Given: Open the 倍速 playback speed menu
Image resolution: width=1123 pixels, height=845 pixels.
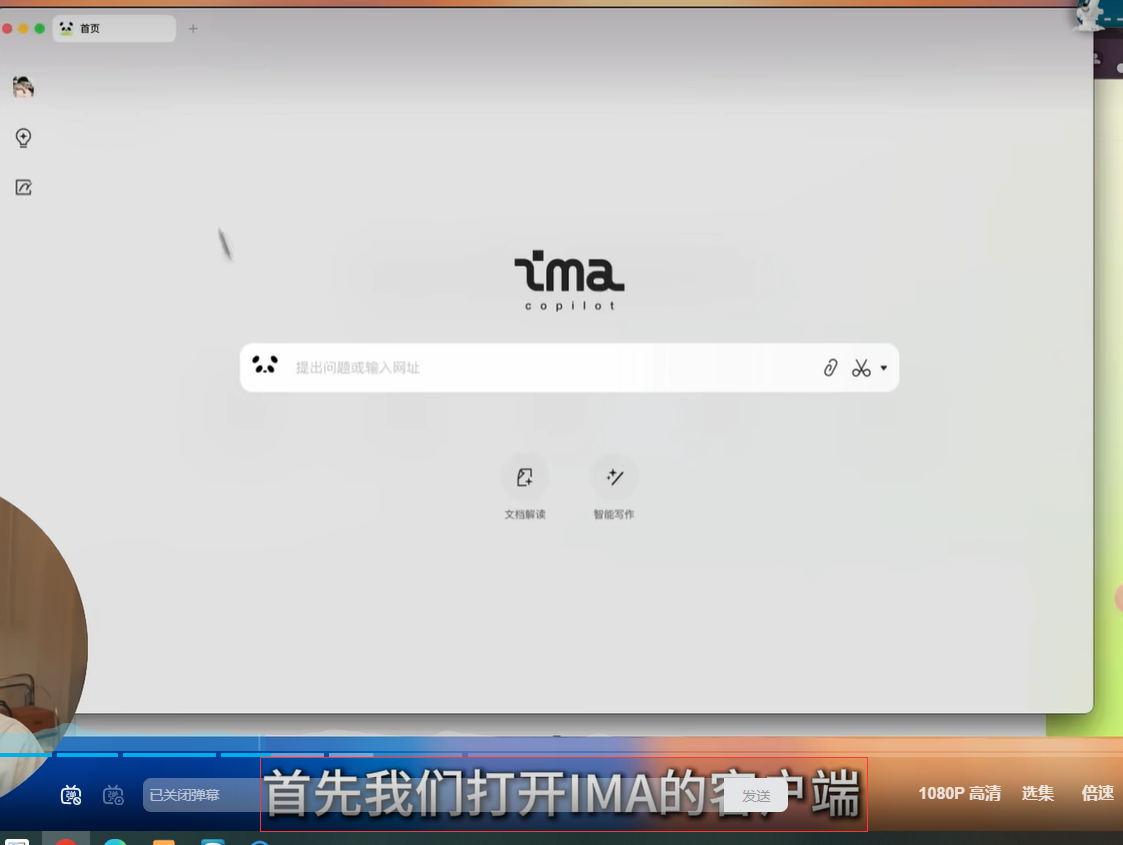Looking at the screenshot, I should (x=1097, y=793).
